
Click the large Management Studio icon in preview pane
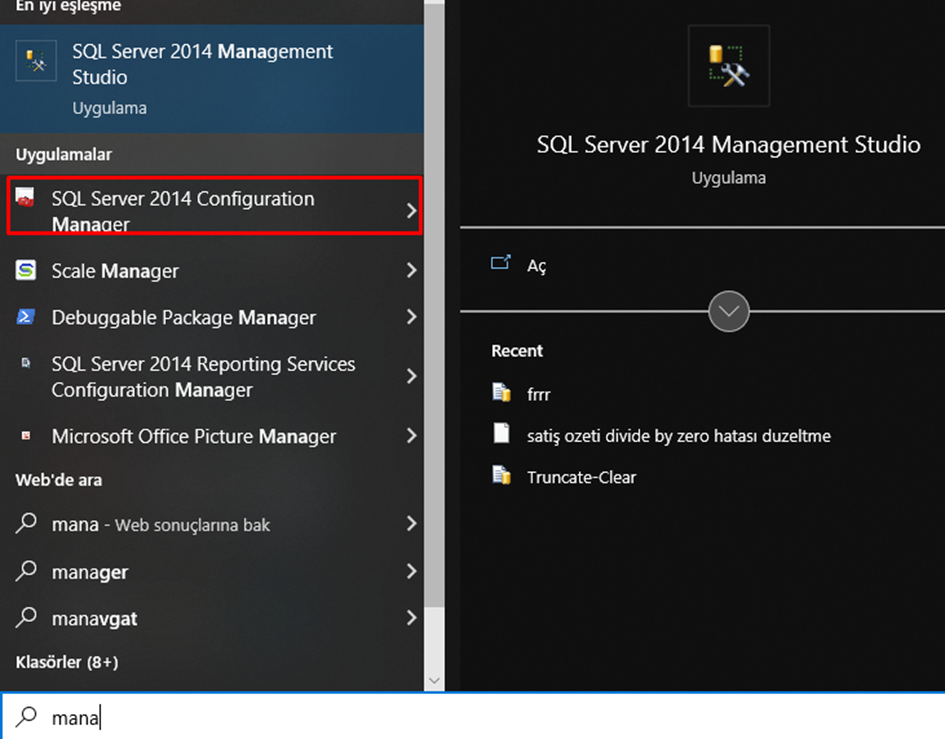point(729,66)
